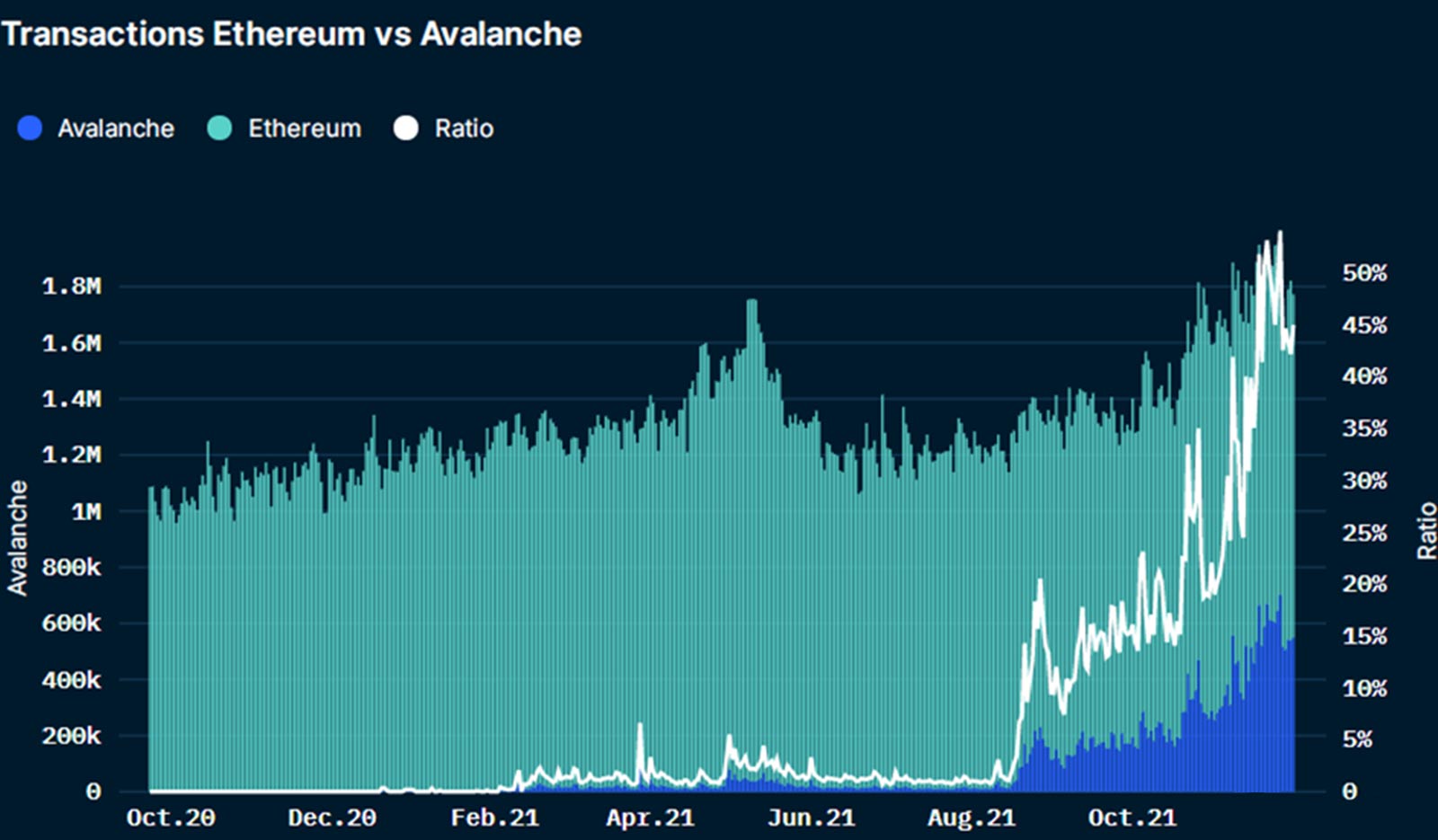Click the 1.8M left axis label
Image resolution: width=1438 pixels, height=840 pixels.
[72, 287]
